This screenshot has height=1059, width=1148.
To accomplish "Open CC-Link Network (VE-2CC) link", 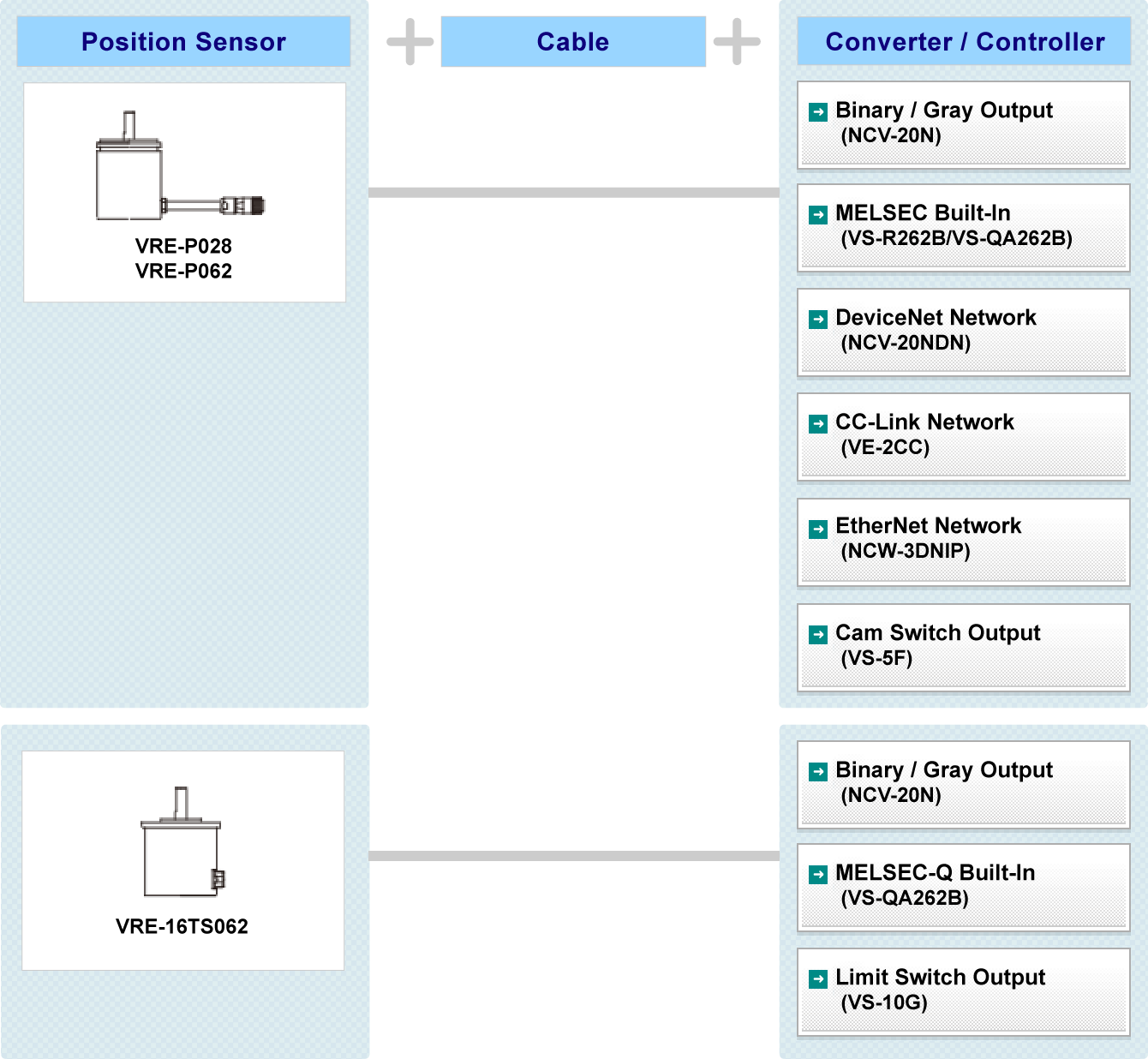I will coord(964,437).
